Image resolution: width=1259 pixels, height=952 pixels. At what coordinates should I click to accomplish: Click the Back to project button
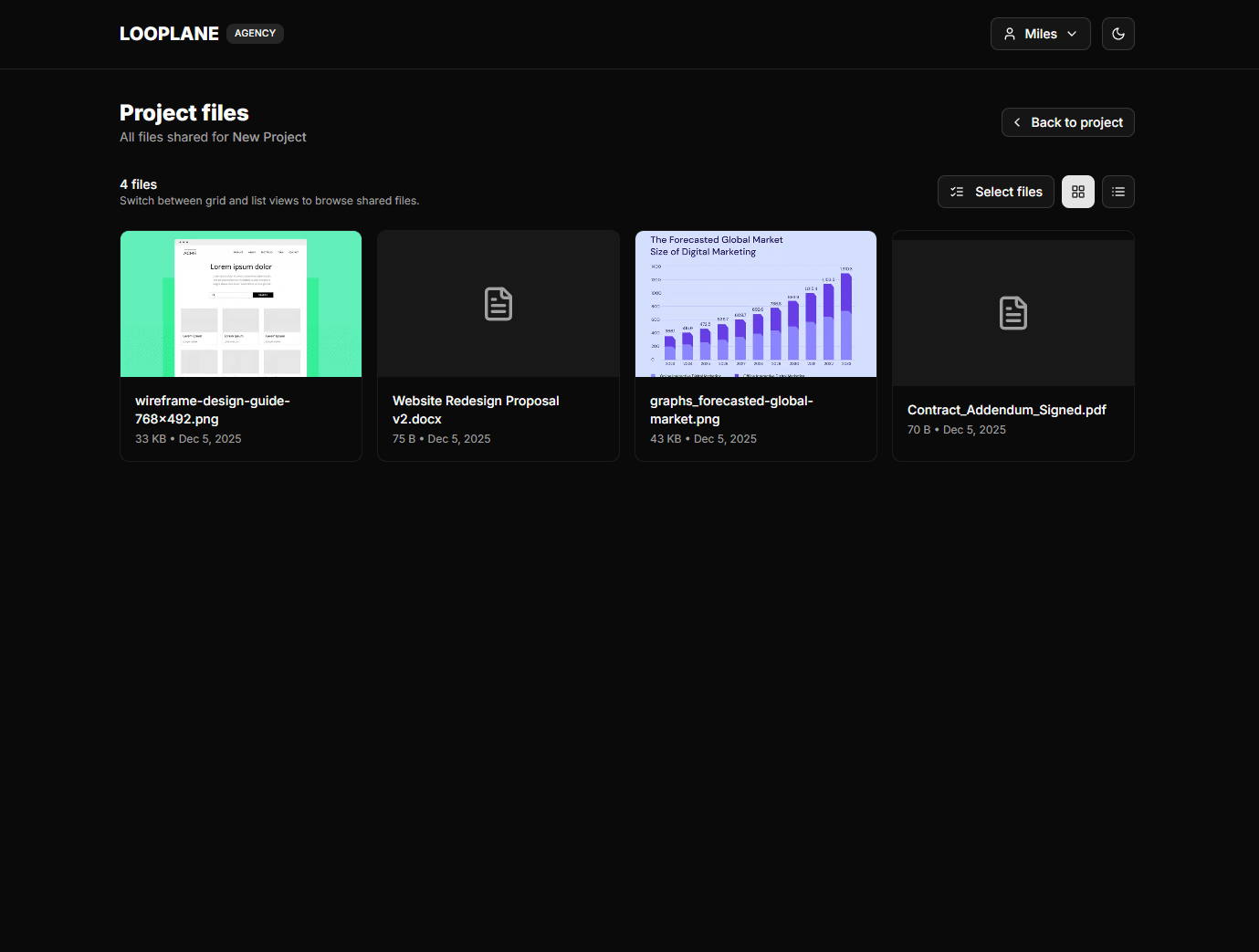(1067, 122)
